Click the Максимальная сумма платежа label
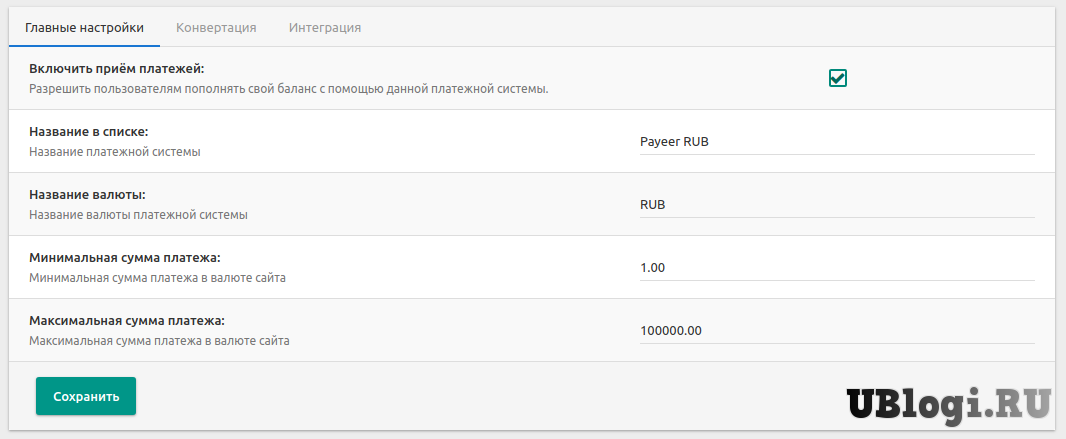 click(127, 321)
